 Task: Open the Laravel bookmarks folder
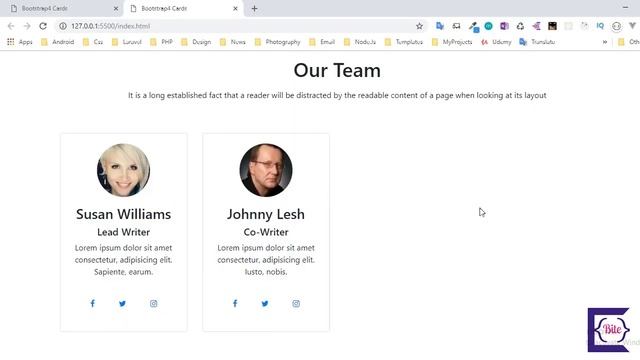(x=127, y=42)
